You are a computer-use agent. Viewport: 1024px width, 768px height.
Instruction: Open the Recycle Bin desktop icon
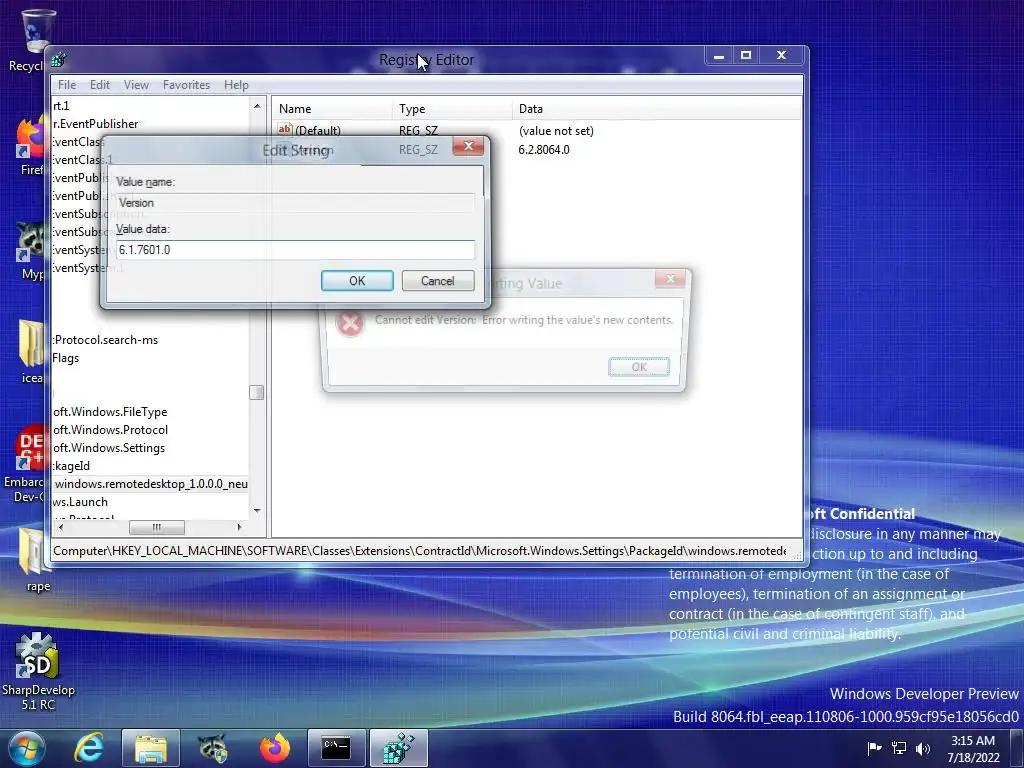click(35, 40)
